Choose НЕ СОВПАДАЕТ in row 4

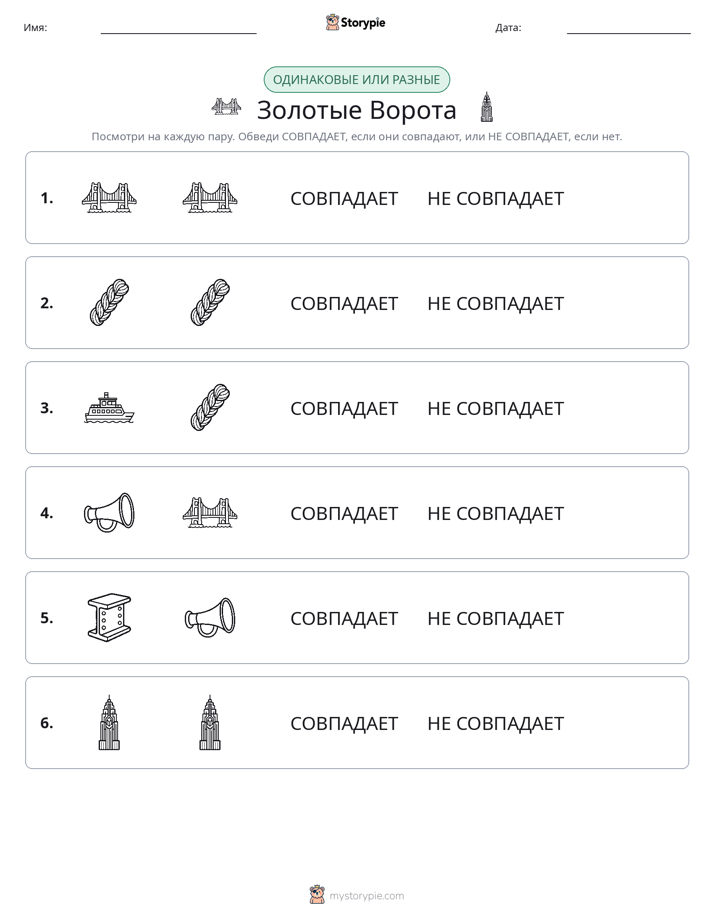click(x=495, y=514)
